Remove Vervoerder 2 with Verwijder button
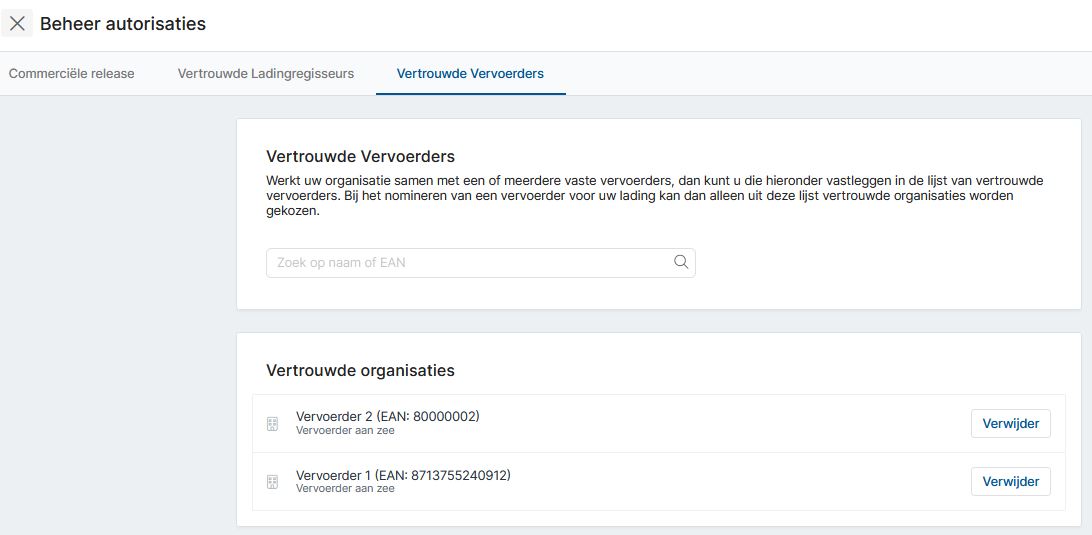This screenshot has height=535, width=1092. tap(1011, 424)
